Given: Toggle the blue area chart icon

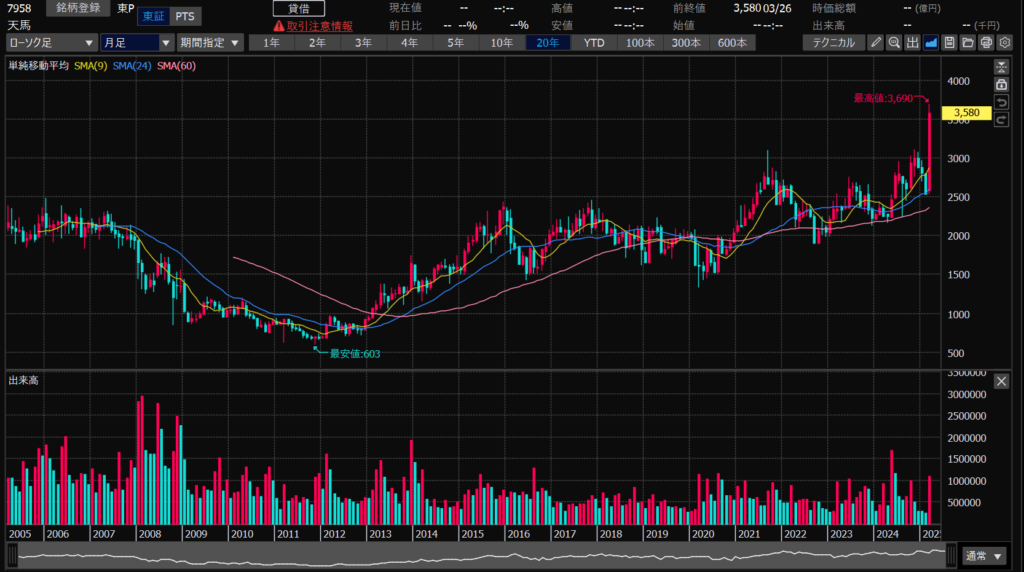Looking at the screenshot, I should 930,43.
